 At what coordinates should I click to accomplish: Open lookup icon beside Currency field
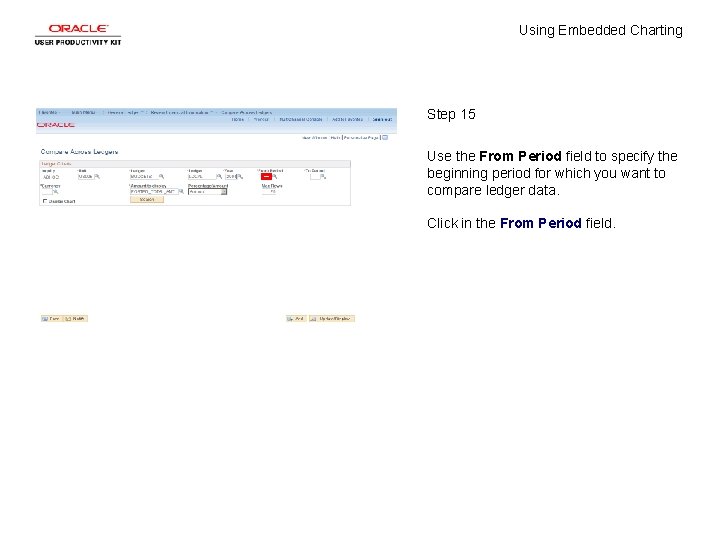(x=56, y=192)
